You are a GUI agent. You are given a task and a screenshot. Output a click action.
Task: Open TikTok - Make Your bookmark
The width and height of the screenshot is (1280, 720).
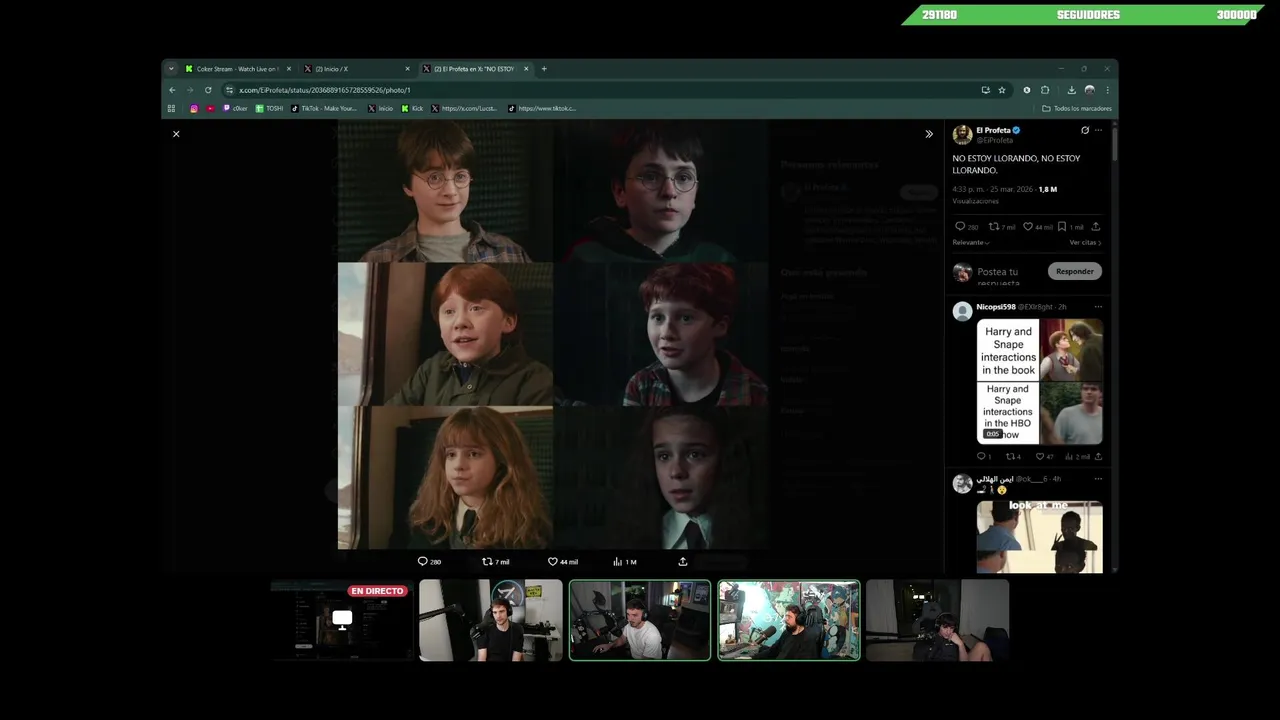(324, 108)
